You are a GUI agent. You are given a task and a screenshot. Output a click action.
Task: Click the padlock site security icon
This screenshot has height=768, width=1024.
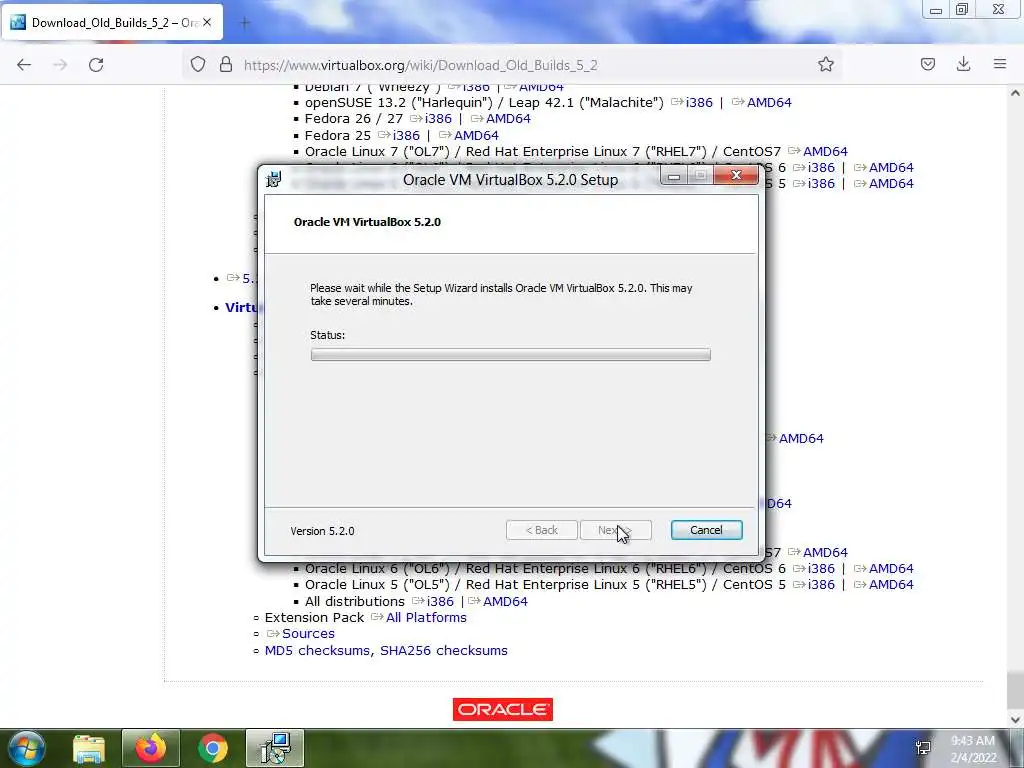226,64
